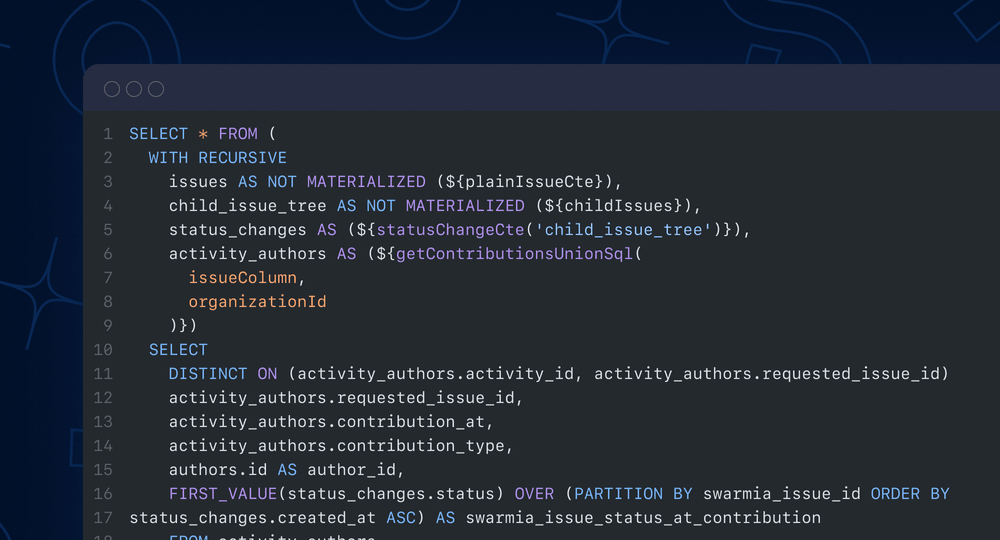The image size is (1000, 540).
Task: Place cursor on activity_authors.contribution_at
Action: click(x=326, y=422)
